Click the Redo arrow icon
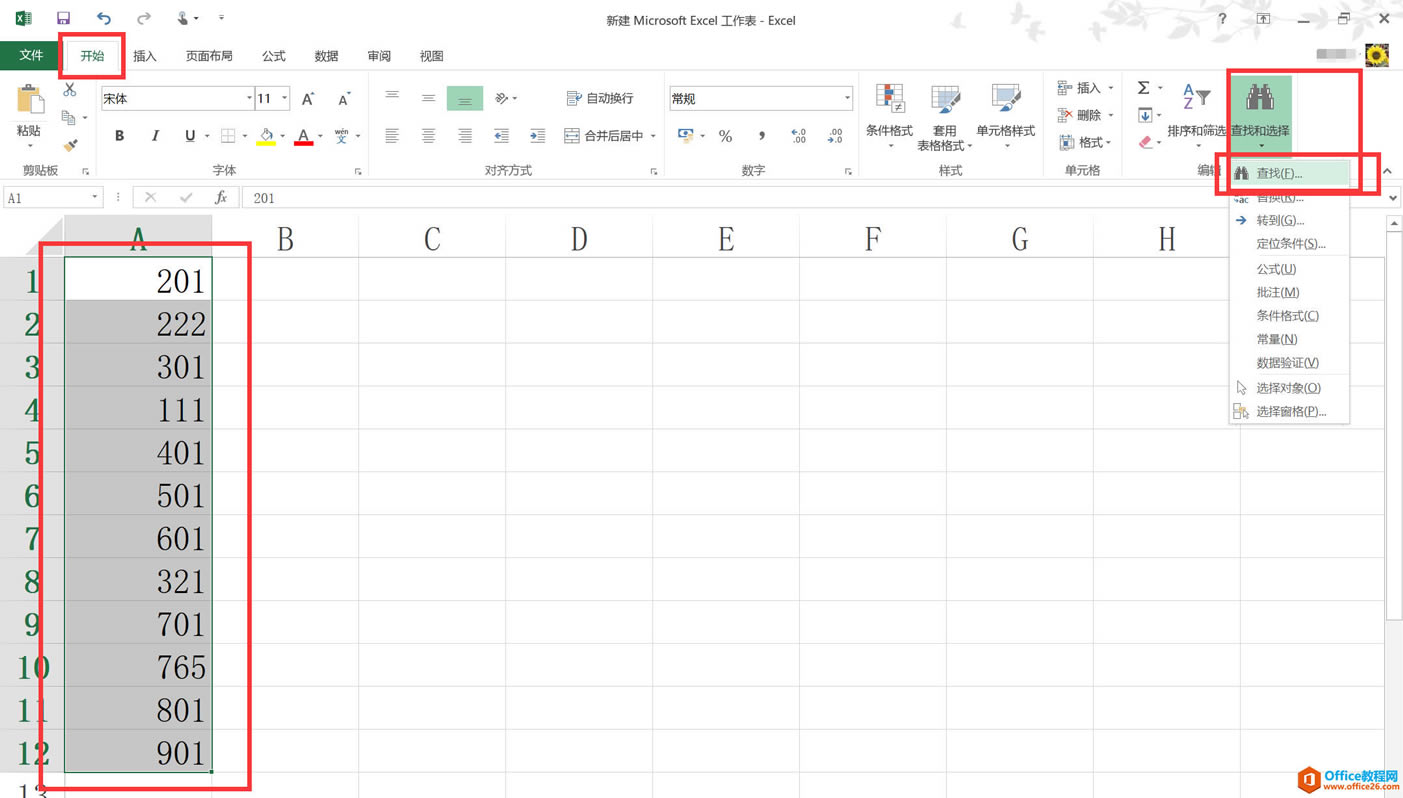1403x798 pixels. coord(143,18)
